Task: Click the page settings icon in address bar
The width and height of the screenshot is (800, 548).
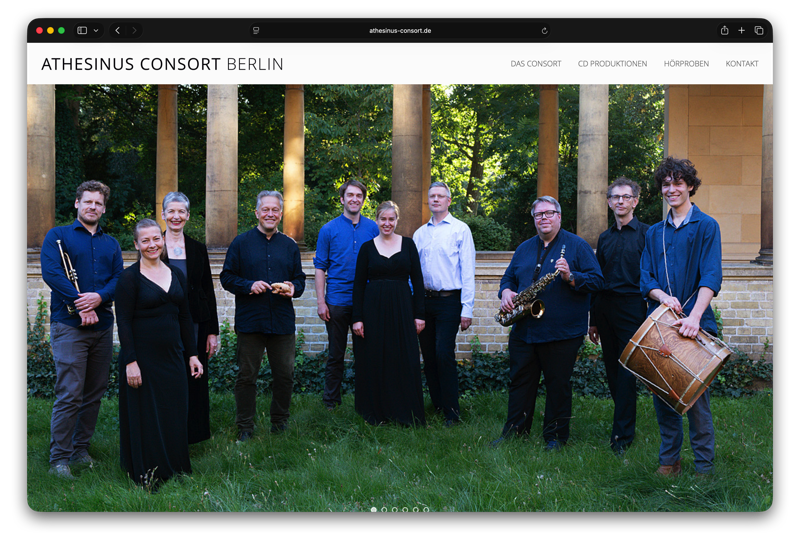Action: point(256,31)
